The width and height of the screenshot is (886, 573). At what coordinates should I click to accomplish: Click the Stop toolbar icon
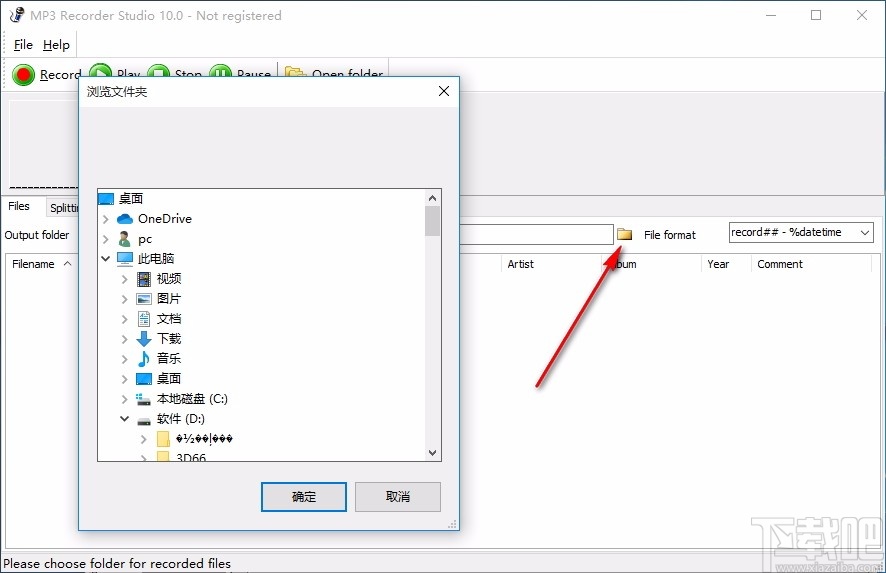click(159, 71)
